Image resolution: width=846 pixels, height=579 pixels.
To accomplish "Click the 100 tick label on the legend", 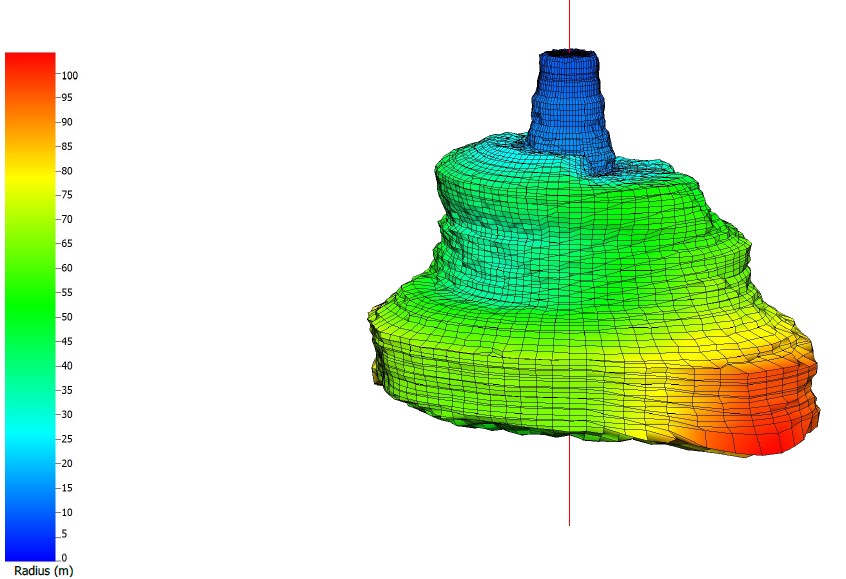I will [x=69, y=74].
